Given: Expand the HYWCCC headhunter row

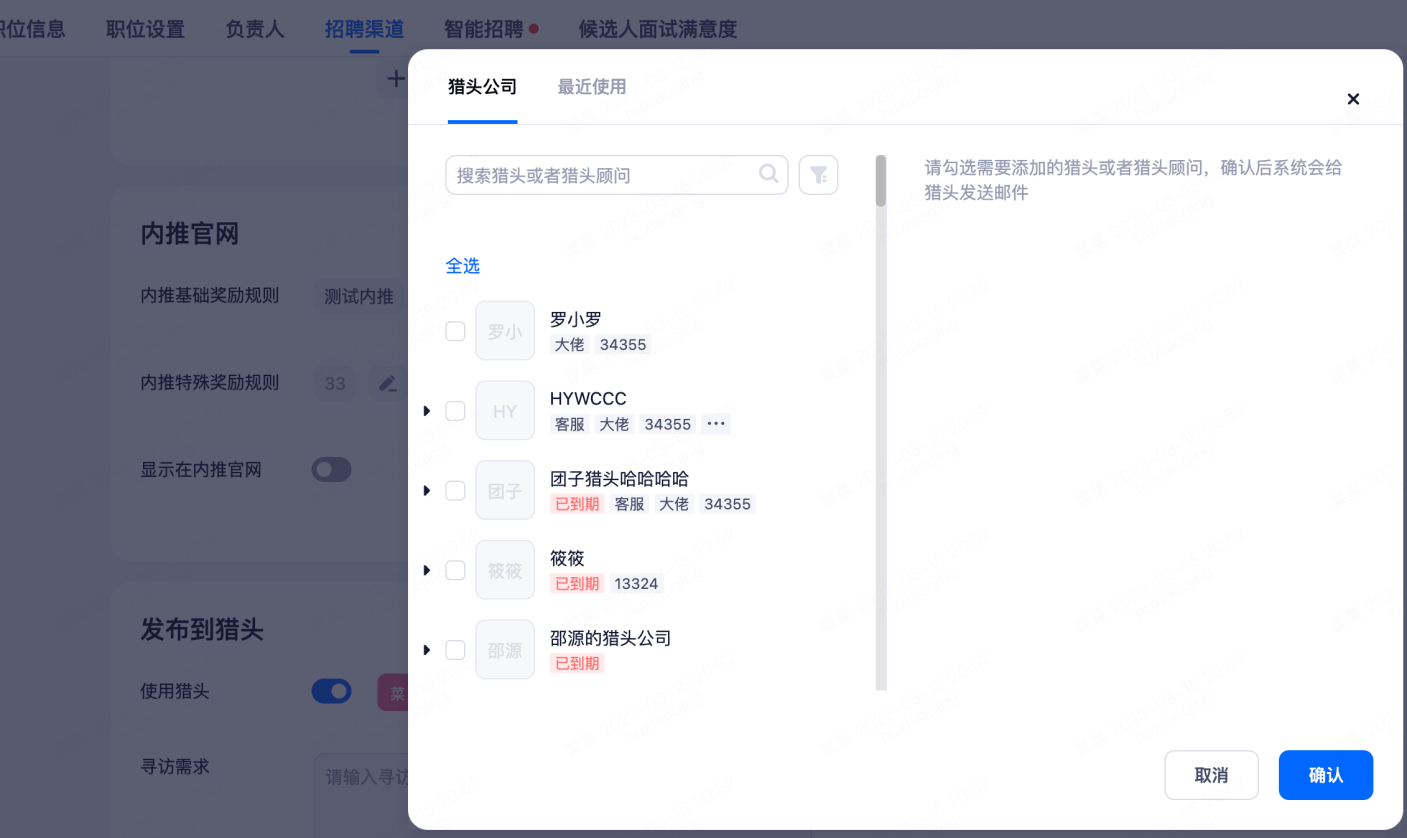Looking at the screenshot, I should pos(427,411).
